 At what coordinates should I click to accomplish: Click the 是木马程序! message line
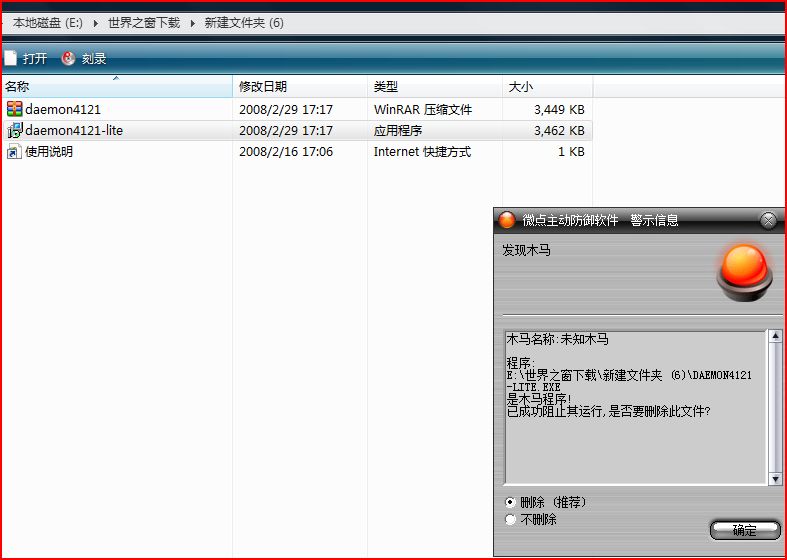point(539,399)
